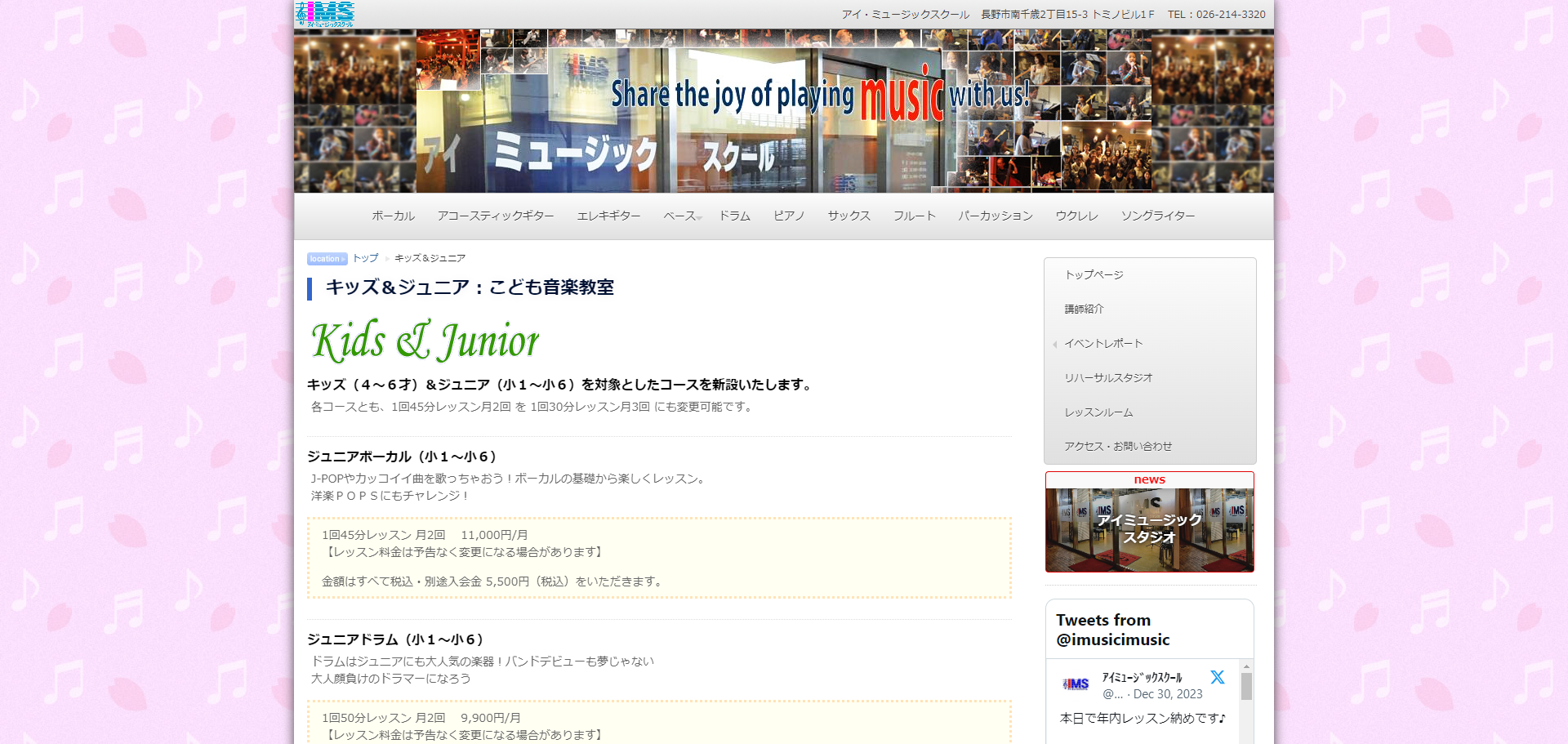This screenshot has height=744, width=1568.
Task: Click the IMS avatar in the tweet
Action: (x=1076, y=684)
